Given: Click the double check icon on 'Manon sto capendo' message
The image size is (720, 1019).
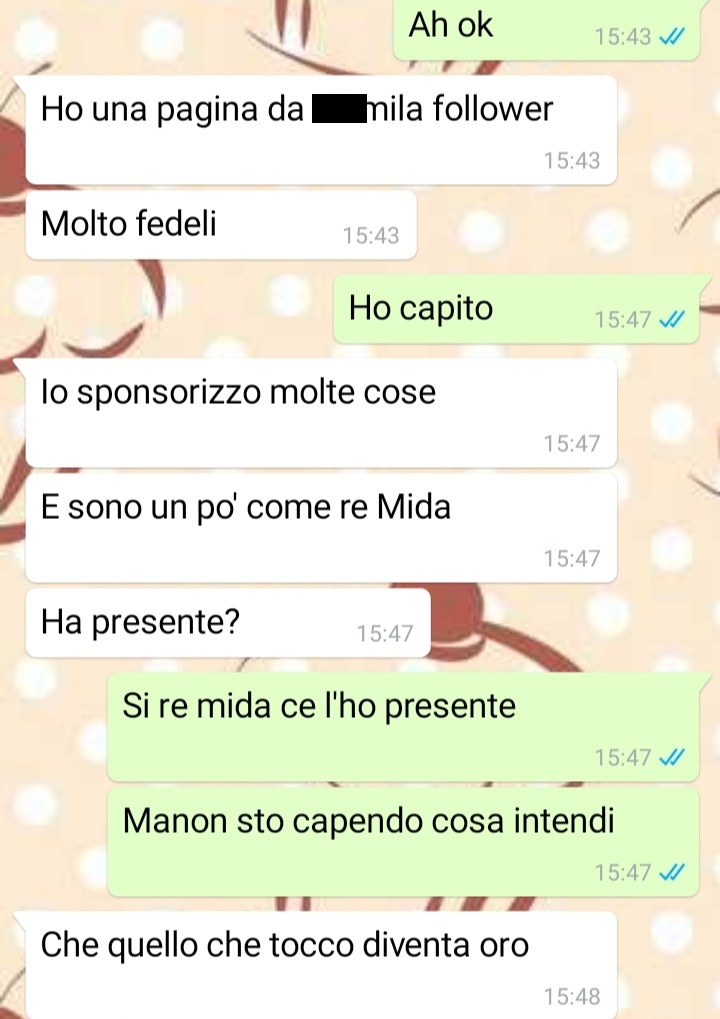Looking at the screenshot, I should tap(671, 872).
